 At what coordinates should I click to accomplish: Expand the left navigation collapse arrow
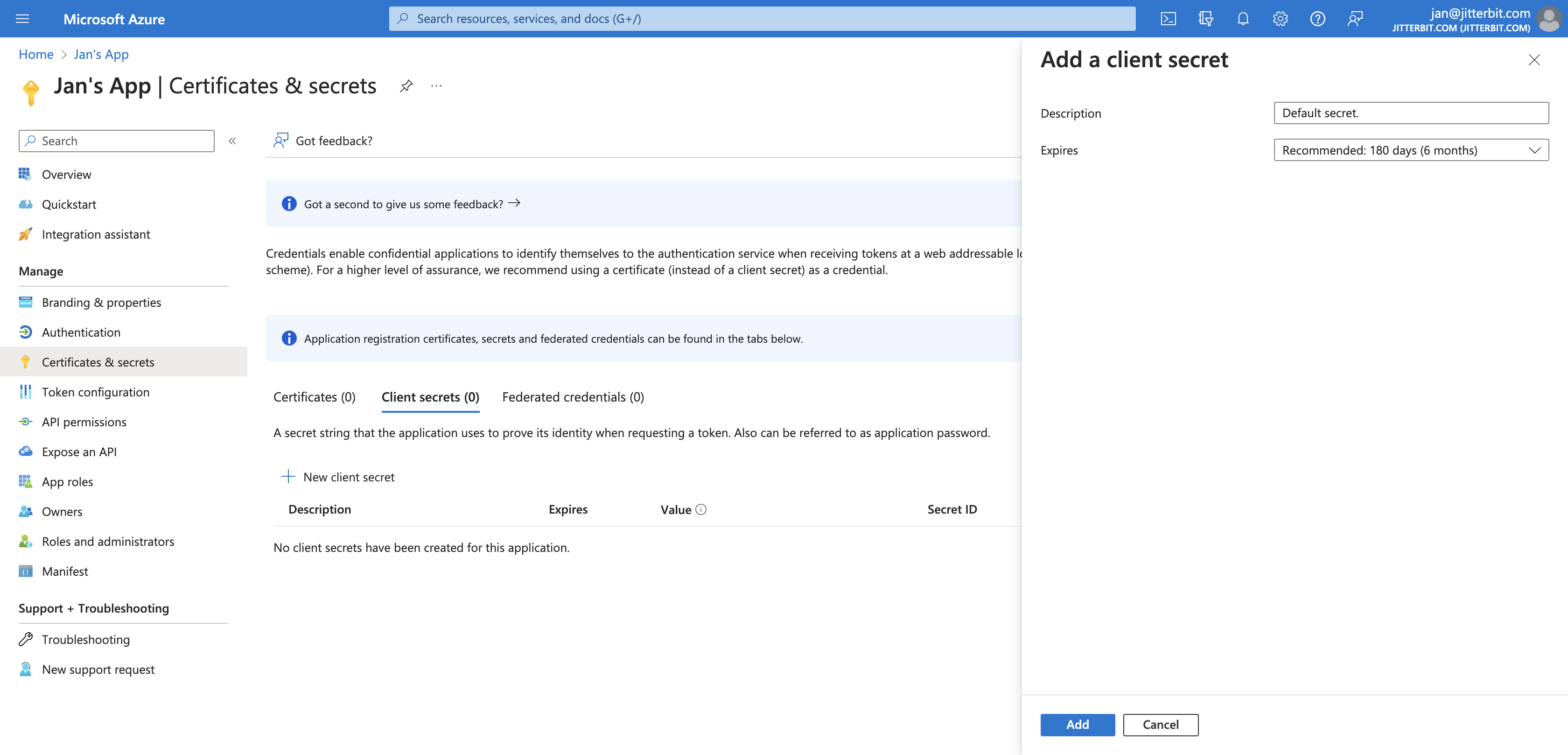click(x=231, y=141)
